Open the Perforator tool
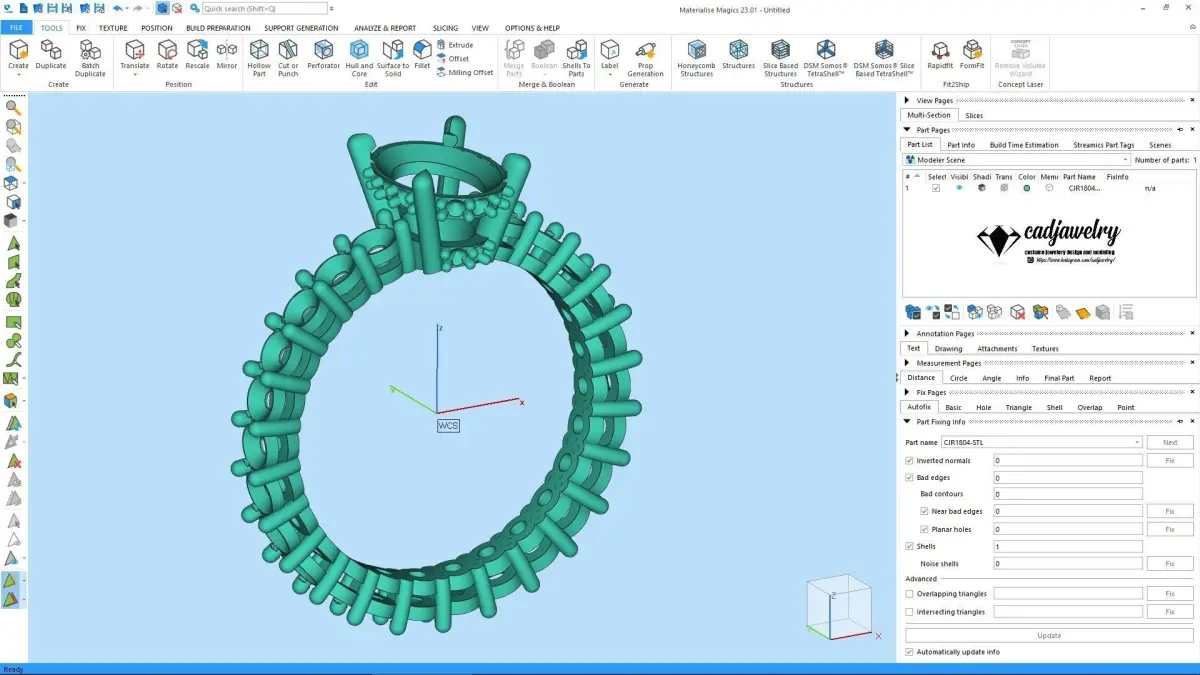Screen dimensions: 1200x675 click(323, 55)
